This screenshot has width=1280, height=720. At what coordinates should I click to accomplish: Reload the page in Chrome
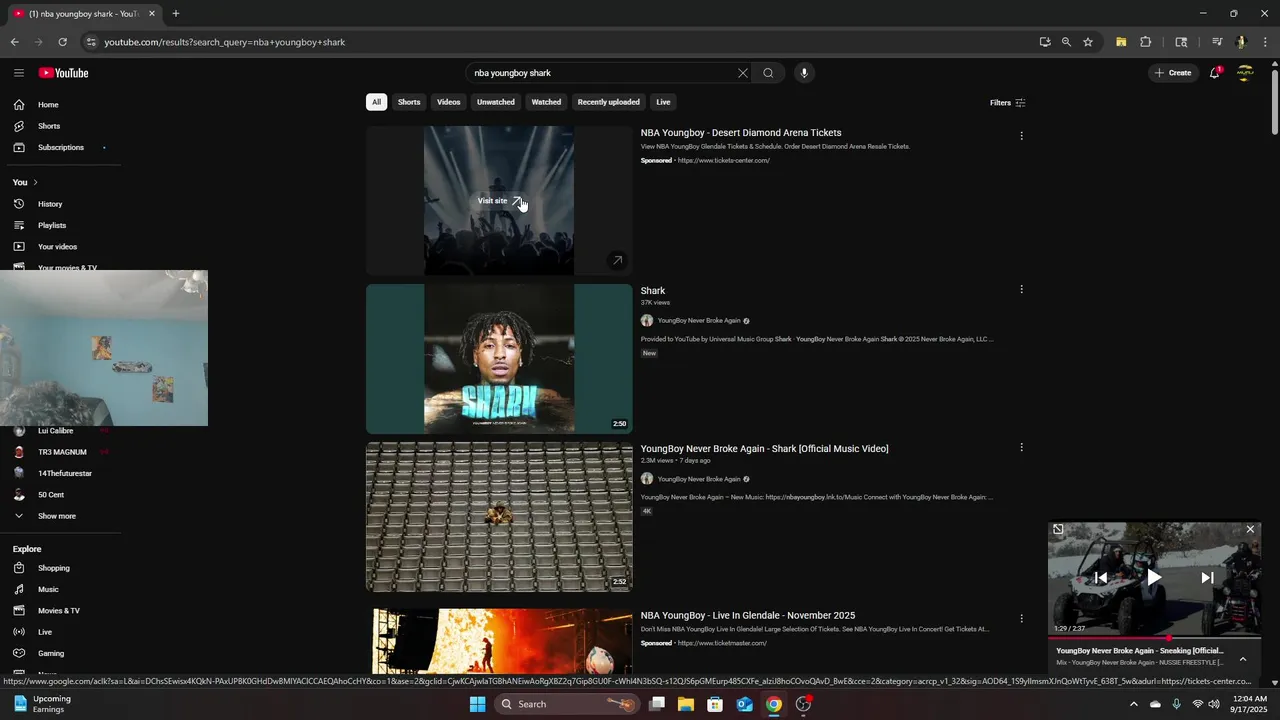coord(62,42)
